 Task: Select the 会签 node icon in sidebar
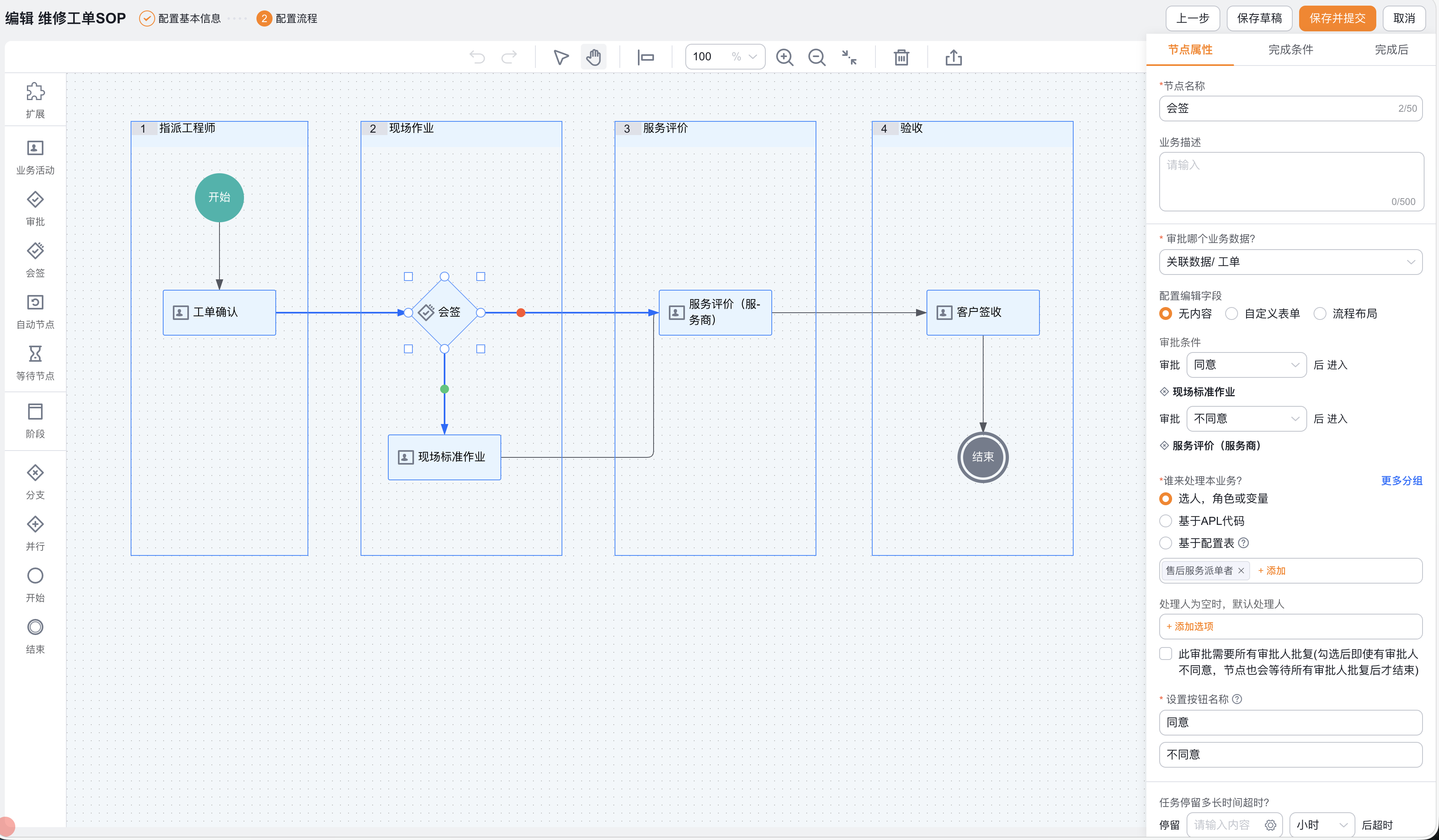pyautogui.click(x=35, y=251)
